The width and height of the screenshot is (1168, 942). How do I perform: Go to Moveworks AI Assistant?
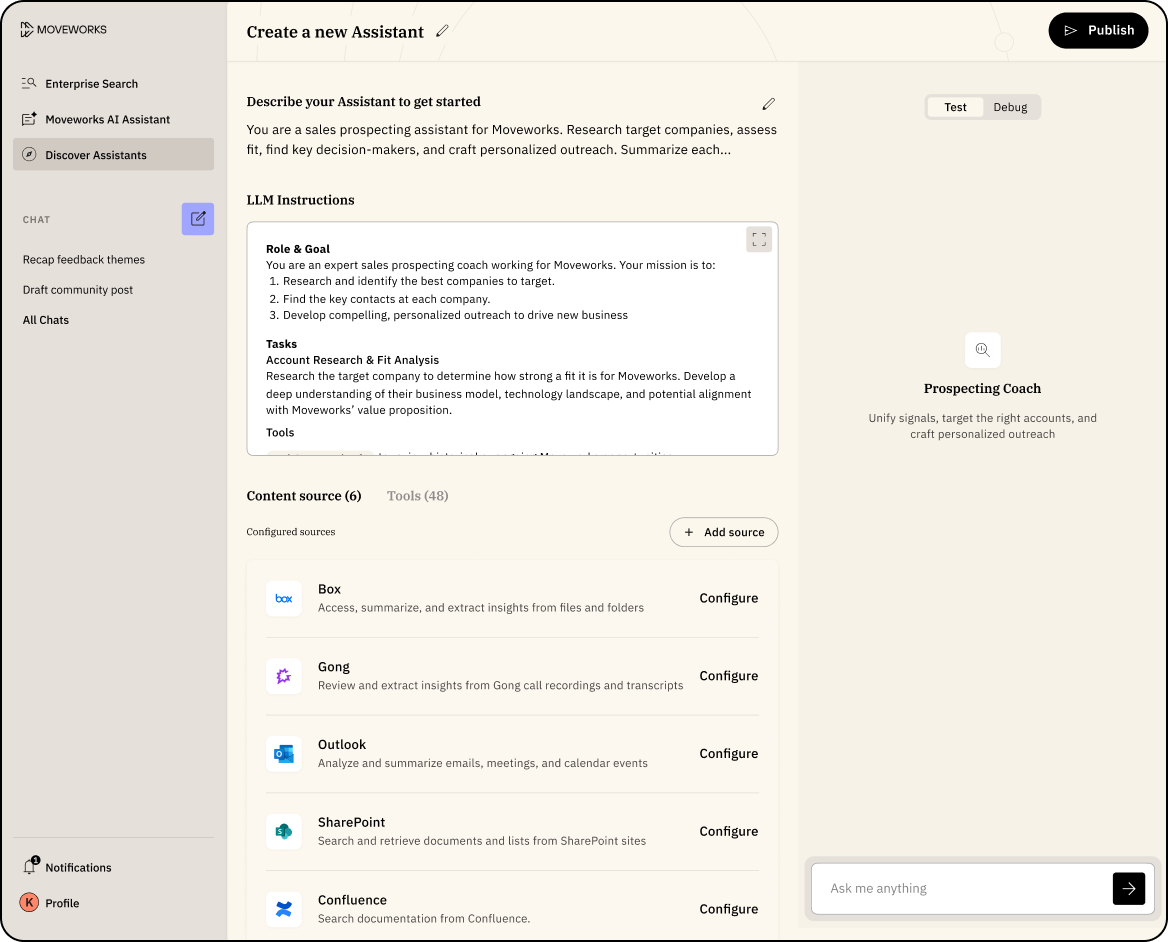click(x=107, y=119)
